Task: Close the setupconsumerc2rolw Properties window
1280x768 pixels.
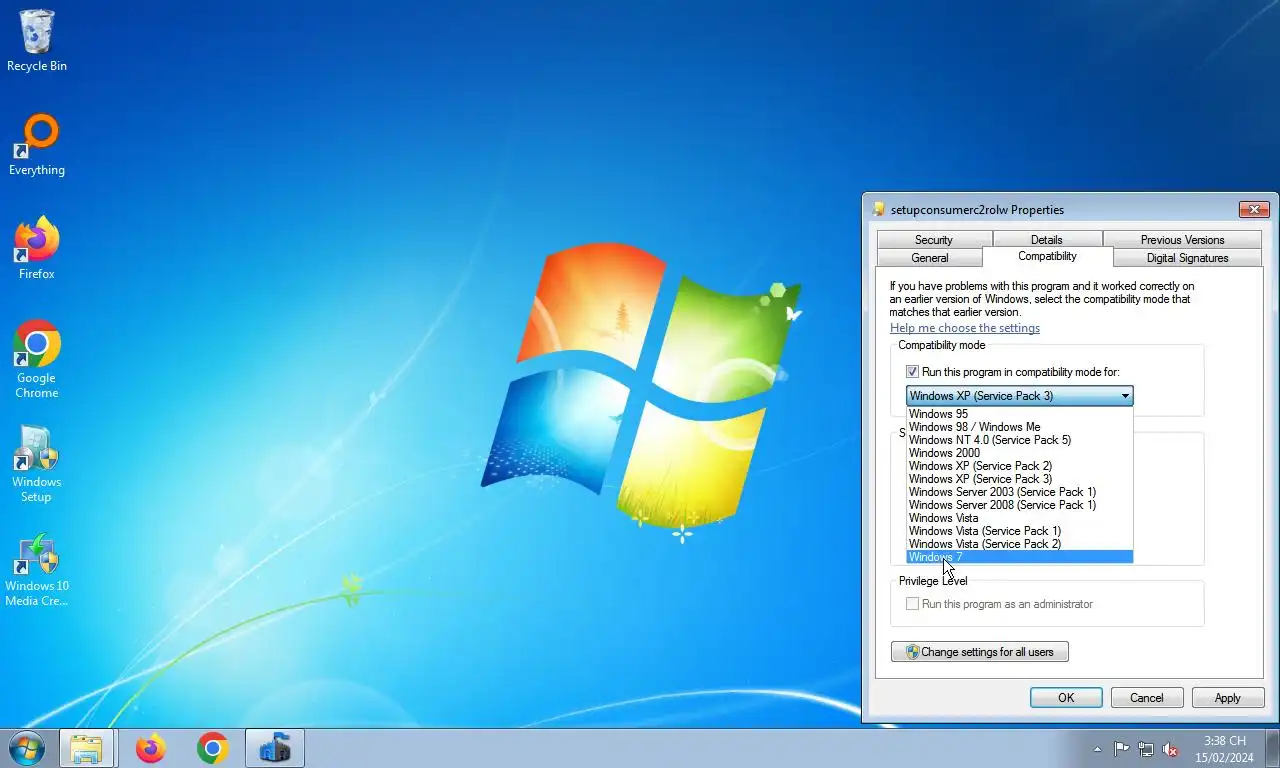Action: (1254, 209)
